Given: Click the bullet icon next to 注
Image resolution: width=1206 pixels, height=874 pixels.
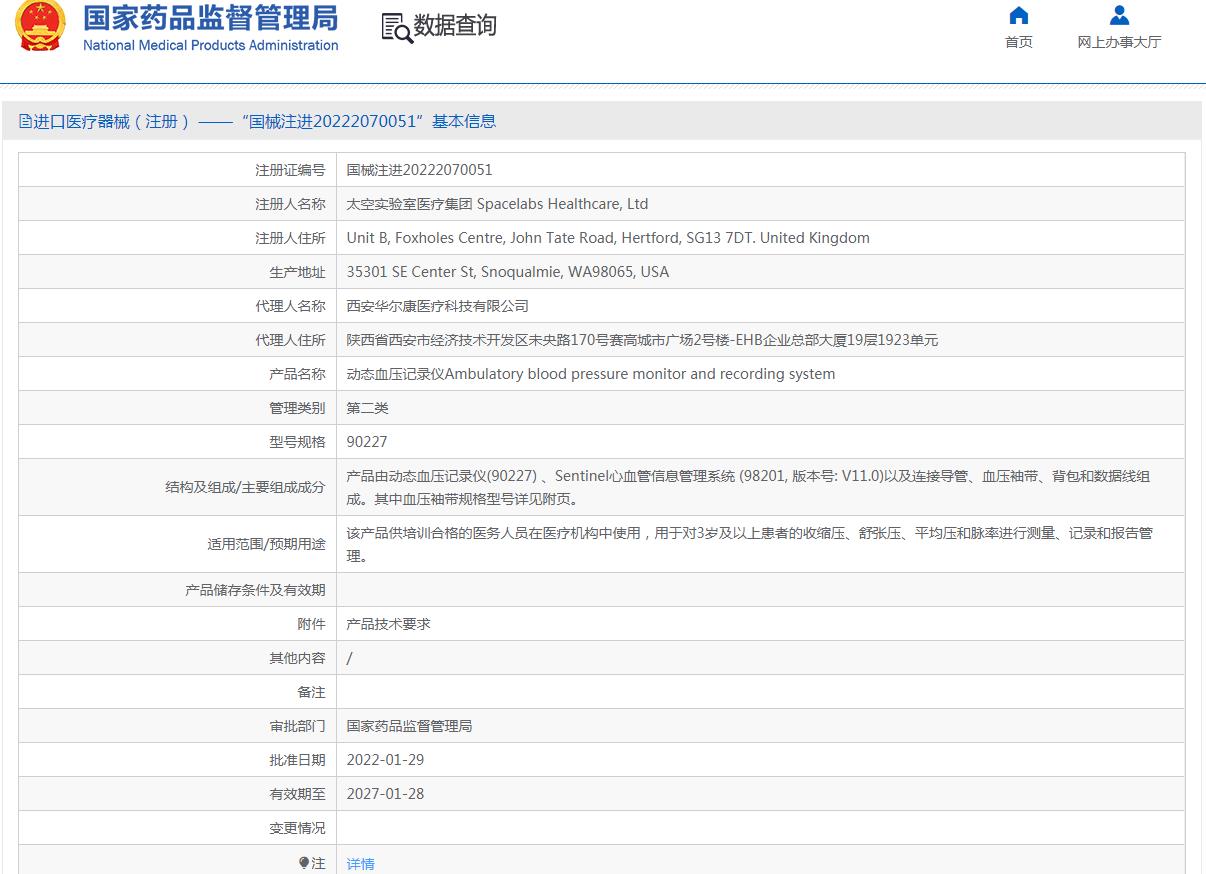Looking at the screenshot, I should pos(303,862).
